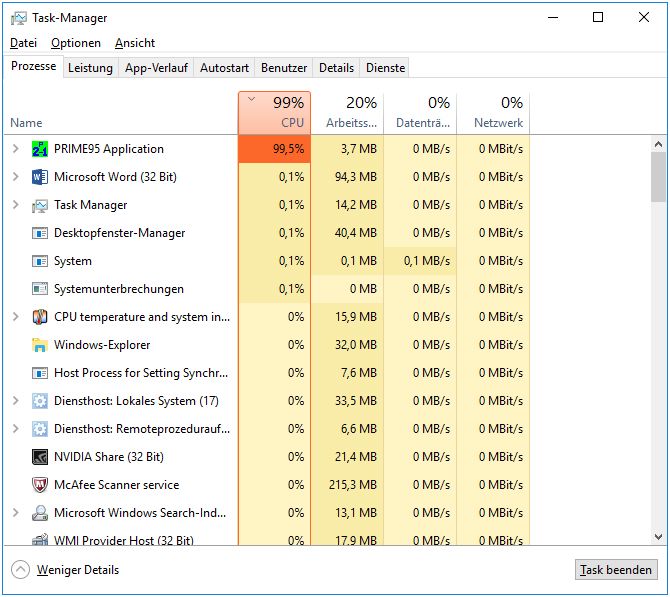This screenshot has width=670, height=597.
Task: Click the Windows-Explorer folder icon
Action: [x=40, y=345]
